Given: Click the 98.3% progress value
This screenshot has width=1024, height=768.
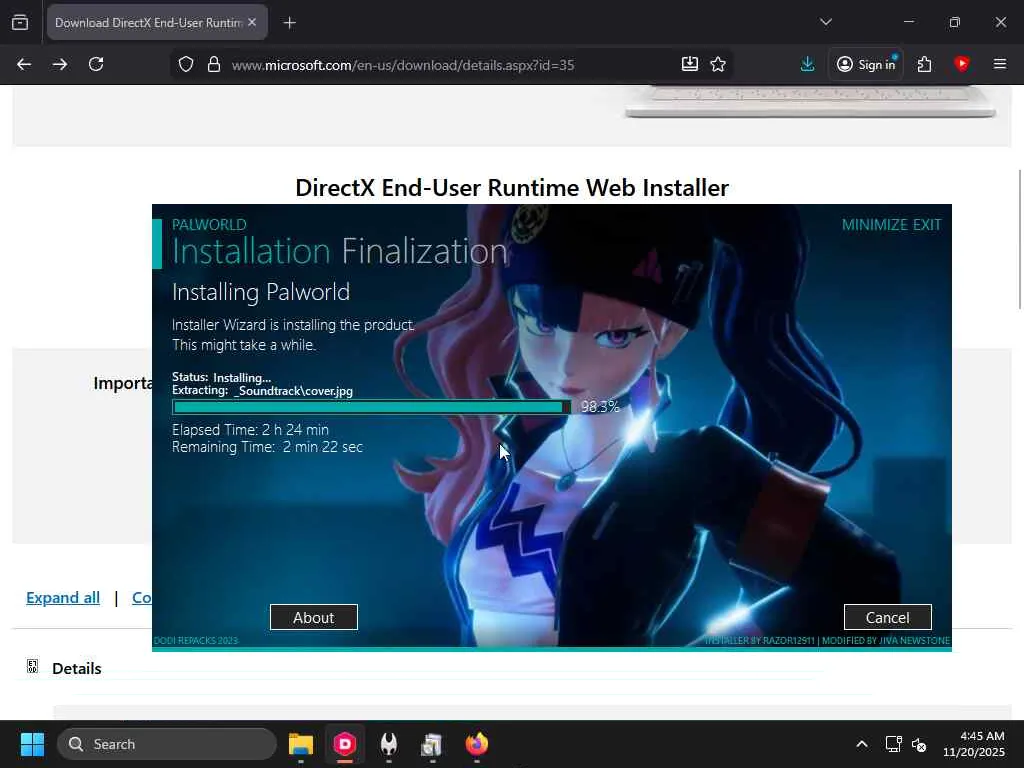Looking at the screenshot, I should pos(600,407).
